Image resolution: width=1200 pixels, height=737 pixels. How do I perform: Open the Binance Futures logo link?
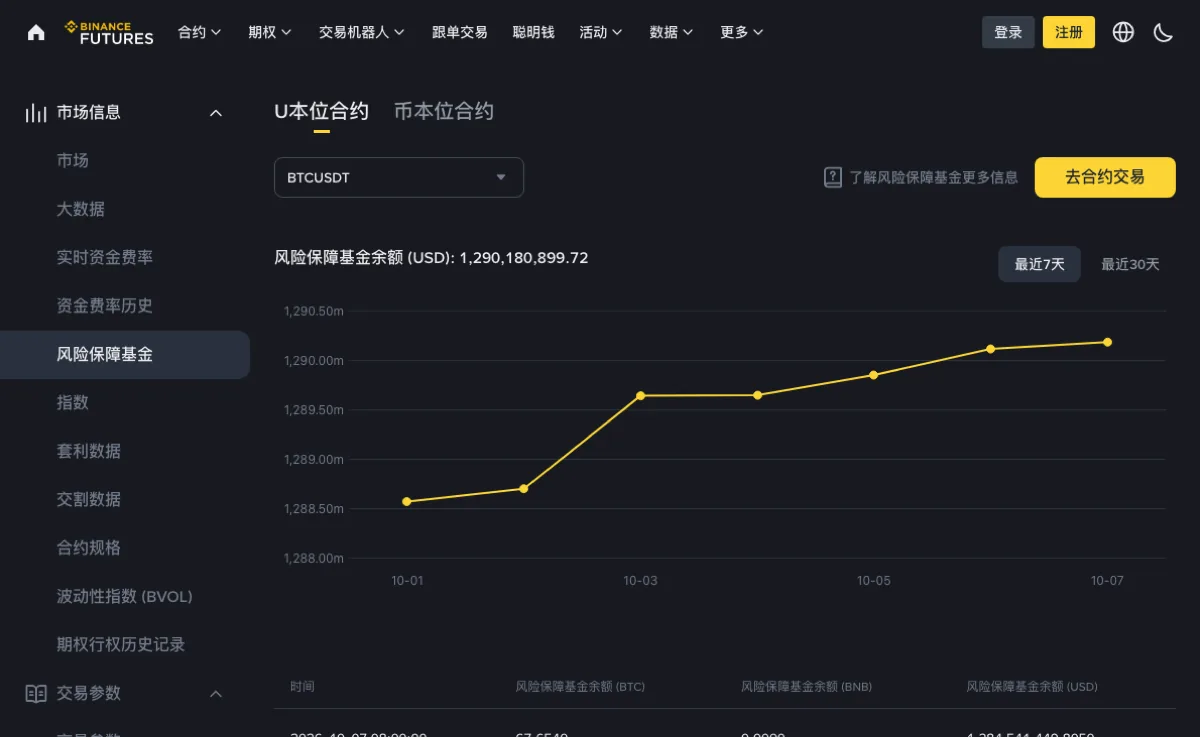click(109, 33)
